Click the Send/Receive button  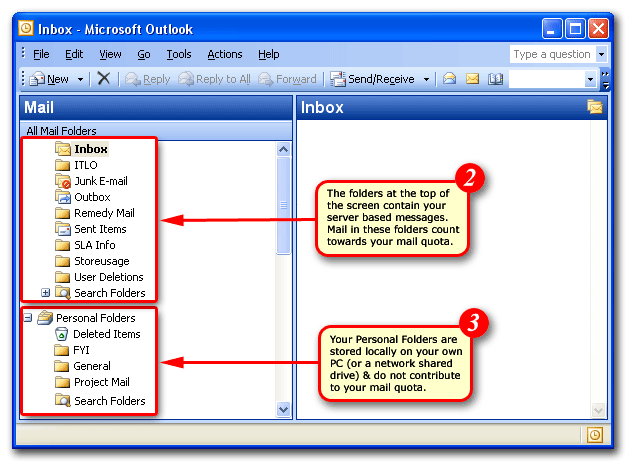[x=373, y=79]
